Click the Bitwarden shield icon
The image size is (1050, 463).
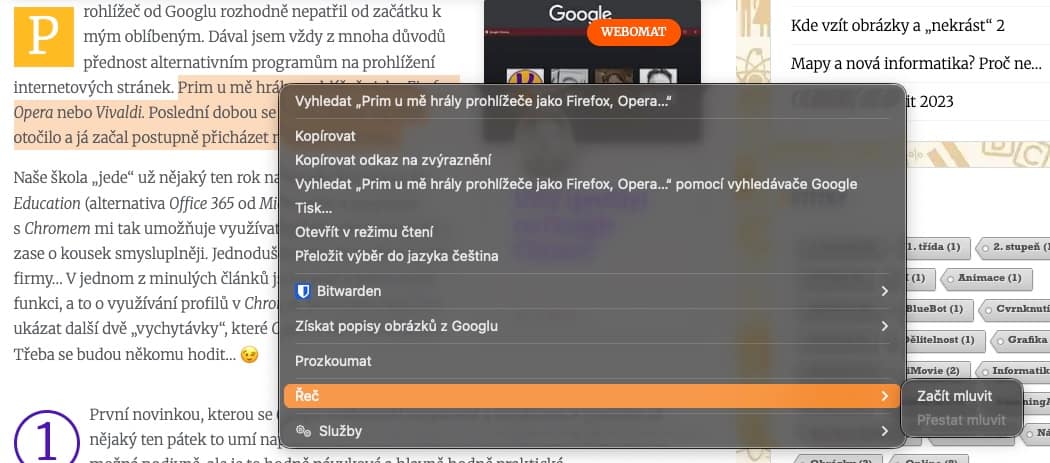(303, 291)
